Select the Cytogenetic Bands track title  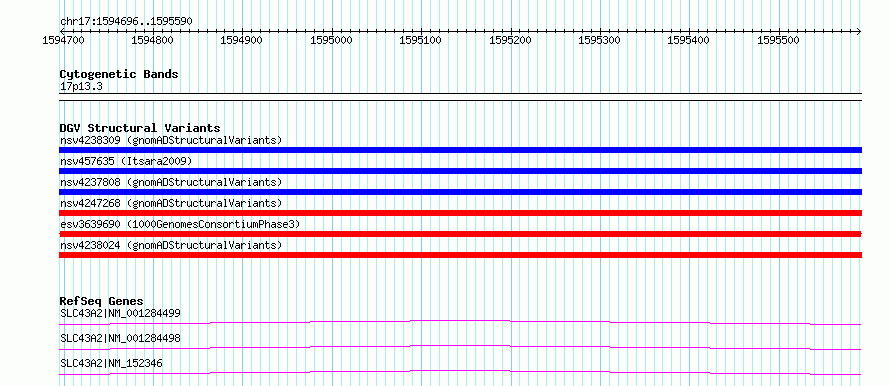pyautogui.click(x=119, y=74)
